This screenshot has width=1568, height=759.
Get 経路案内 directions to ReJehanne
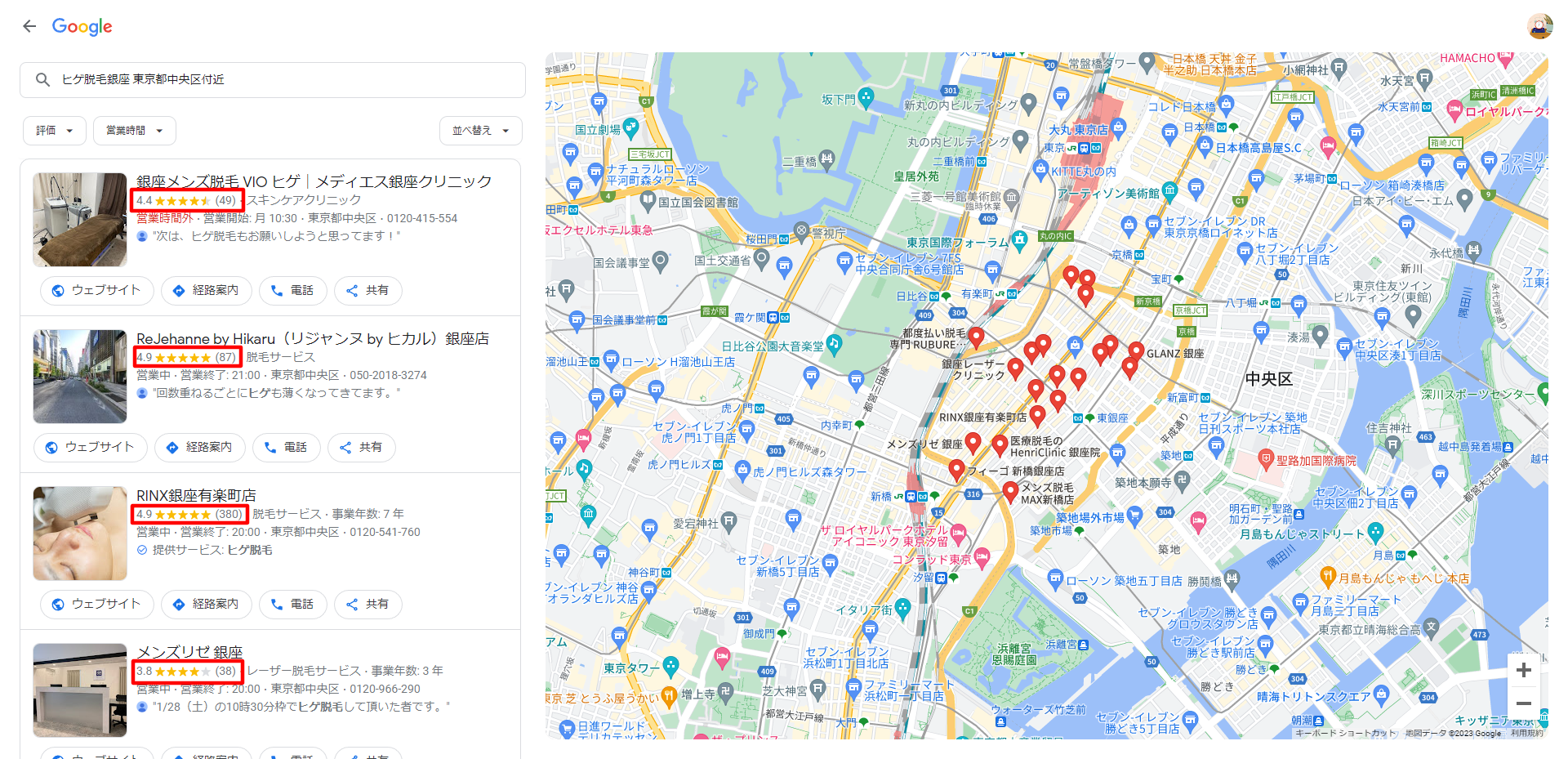point(200,447)
